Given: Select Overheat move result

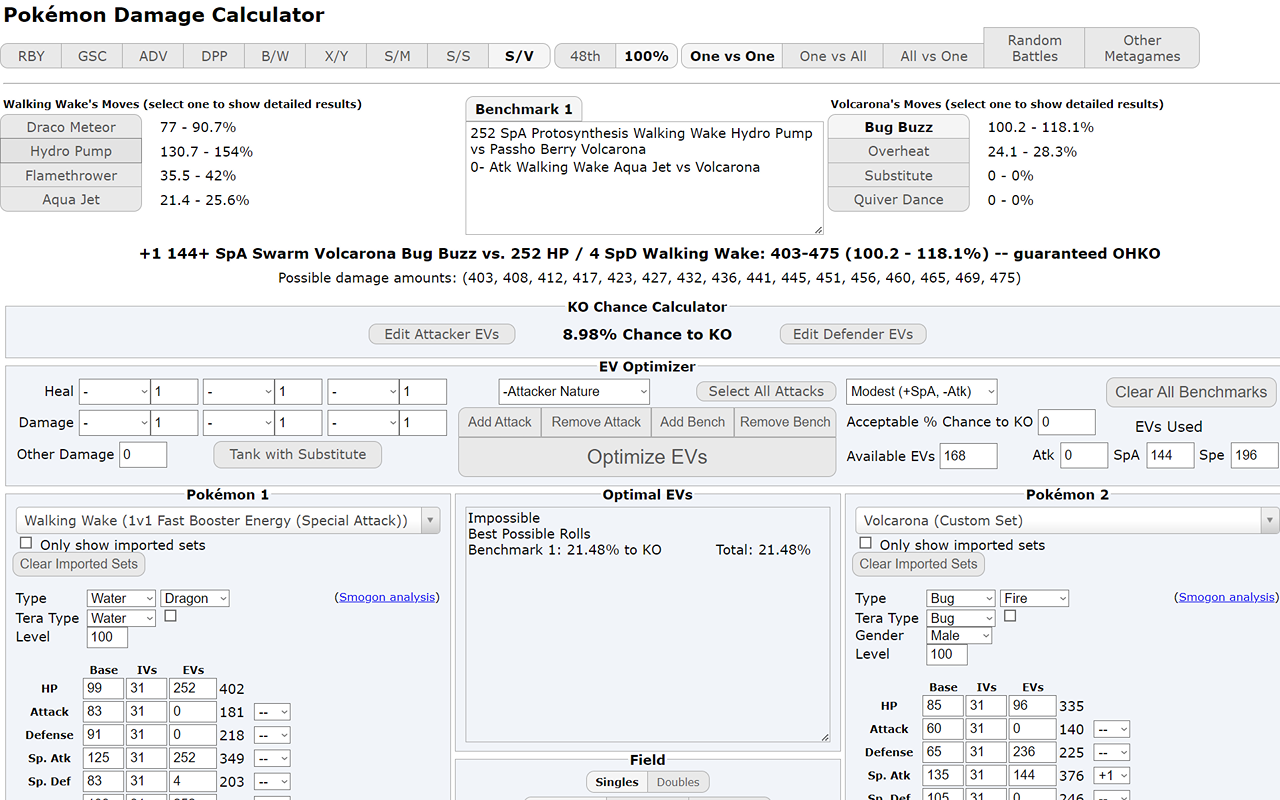Looking at the screenshot, I should click(899, 151).
